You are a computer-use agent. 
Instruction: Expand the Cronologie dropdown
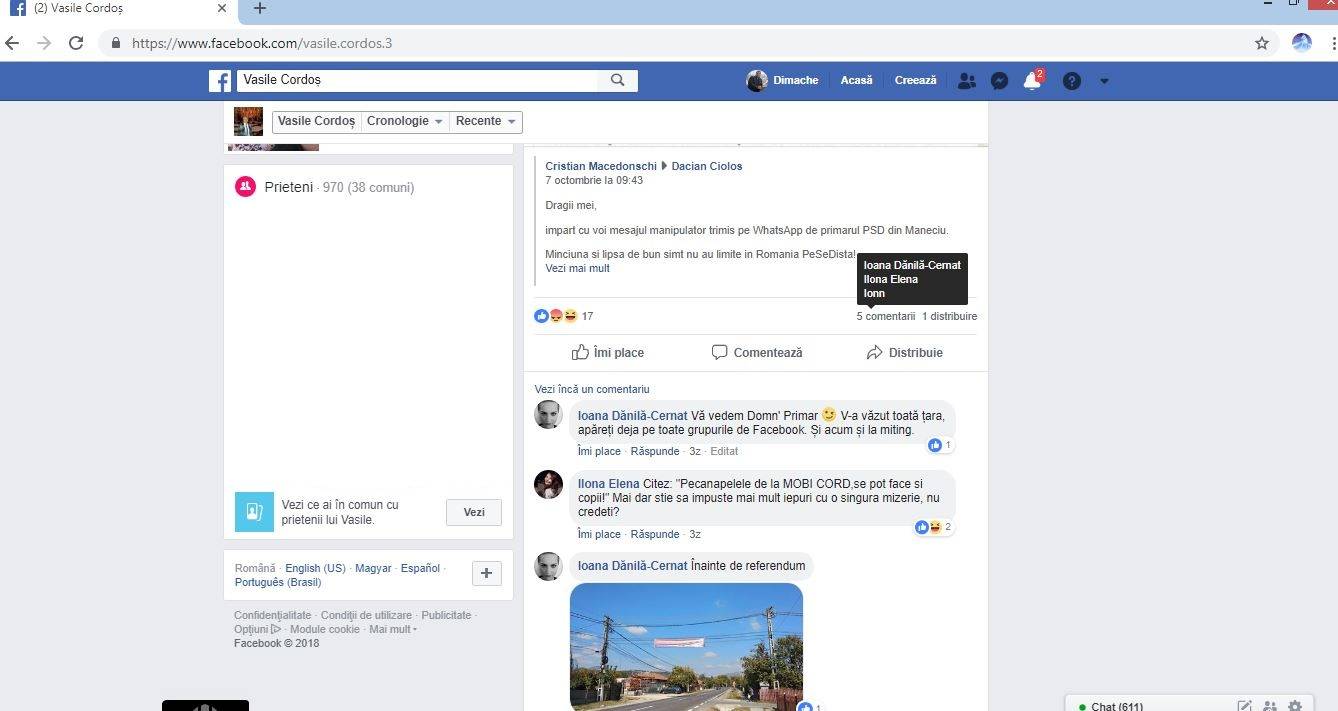pyautogui.click(x=404, y=121)
